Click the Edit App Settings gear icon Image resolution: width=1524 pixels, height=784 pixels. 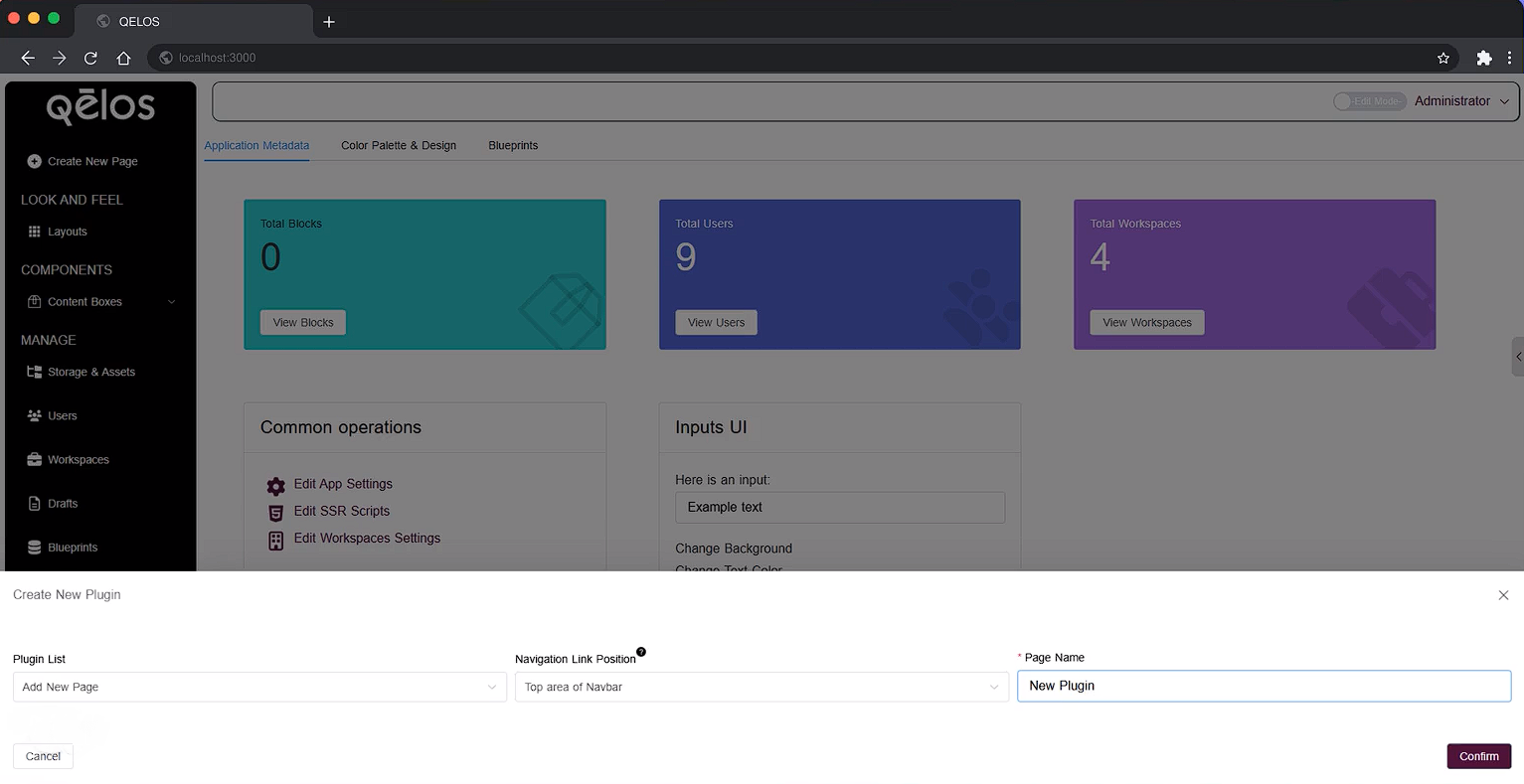[275, 486]
